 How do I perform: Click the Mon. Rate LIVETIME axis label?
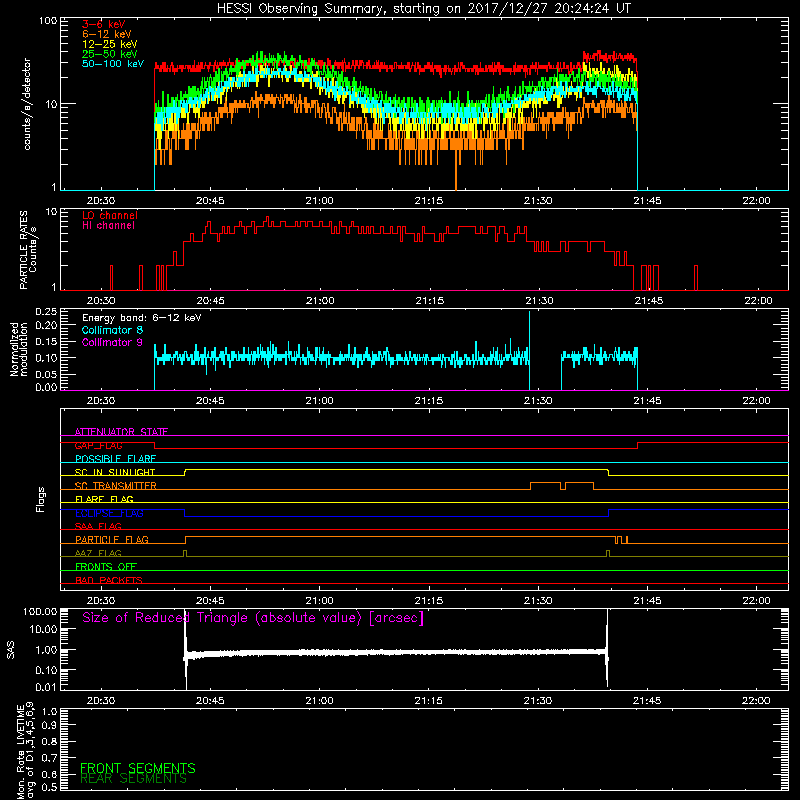pos(26,750)
